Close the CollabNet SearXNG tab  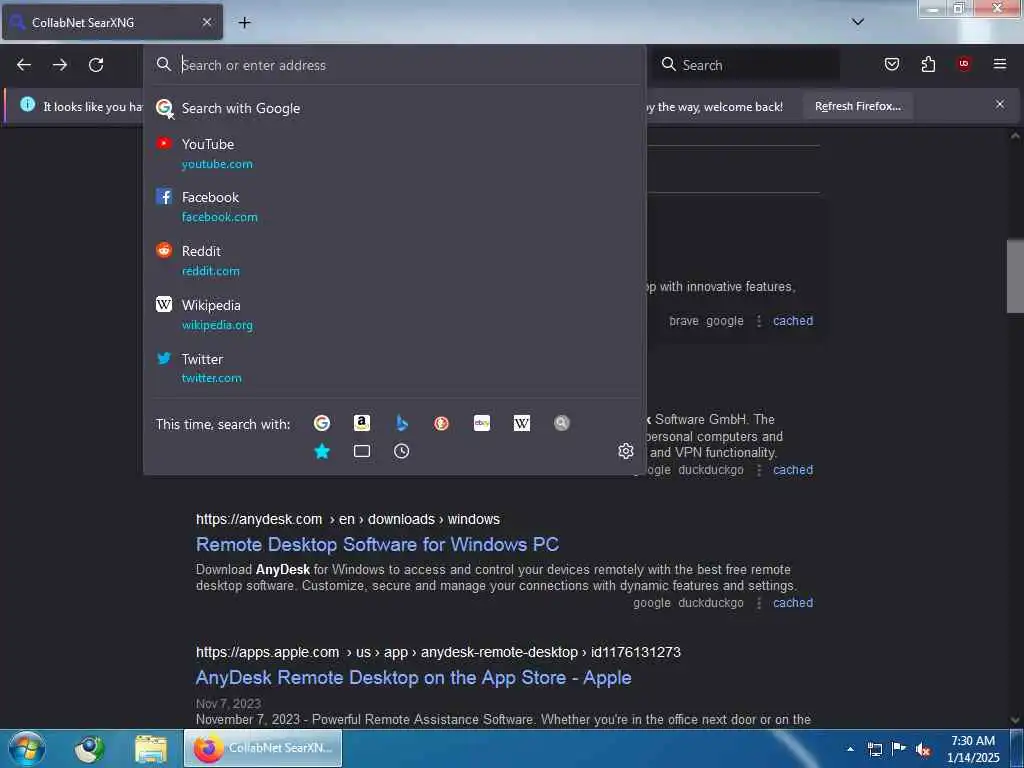(x=206, y=22)
